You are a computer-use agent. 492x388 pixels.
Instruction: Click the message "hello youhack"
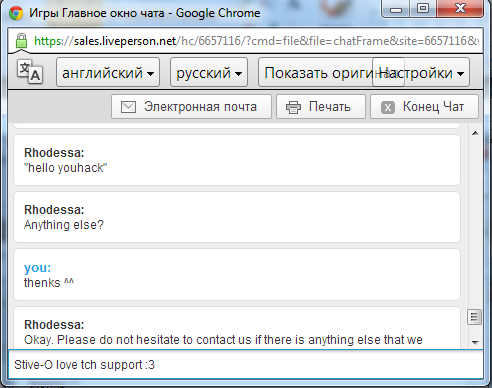(66, 168)
